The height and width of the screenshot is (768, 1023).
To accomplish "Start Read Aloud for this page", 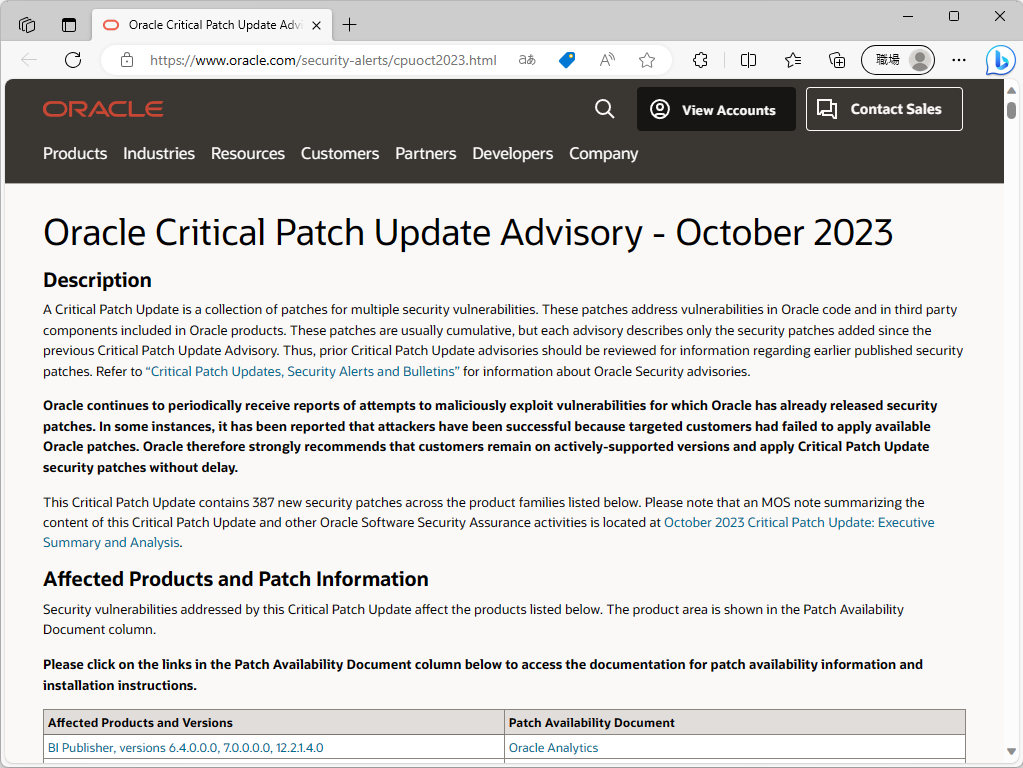I will [606, 60].
